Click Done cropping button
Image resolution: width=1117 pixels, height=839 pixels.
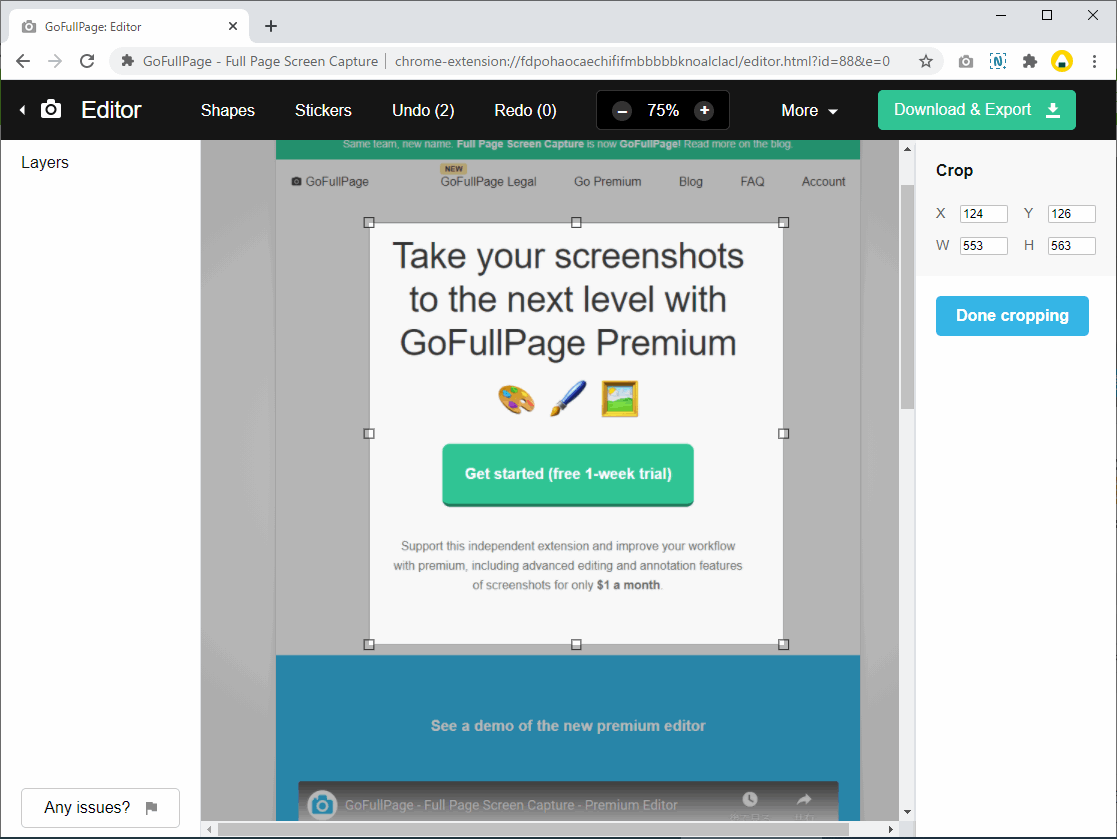[x=1012, y=316]
